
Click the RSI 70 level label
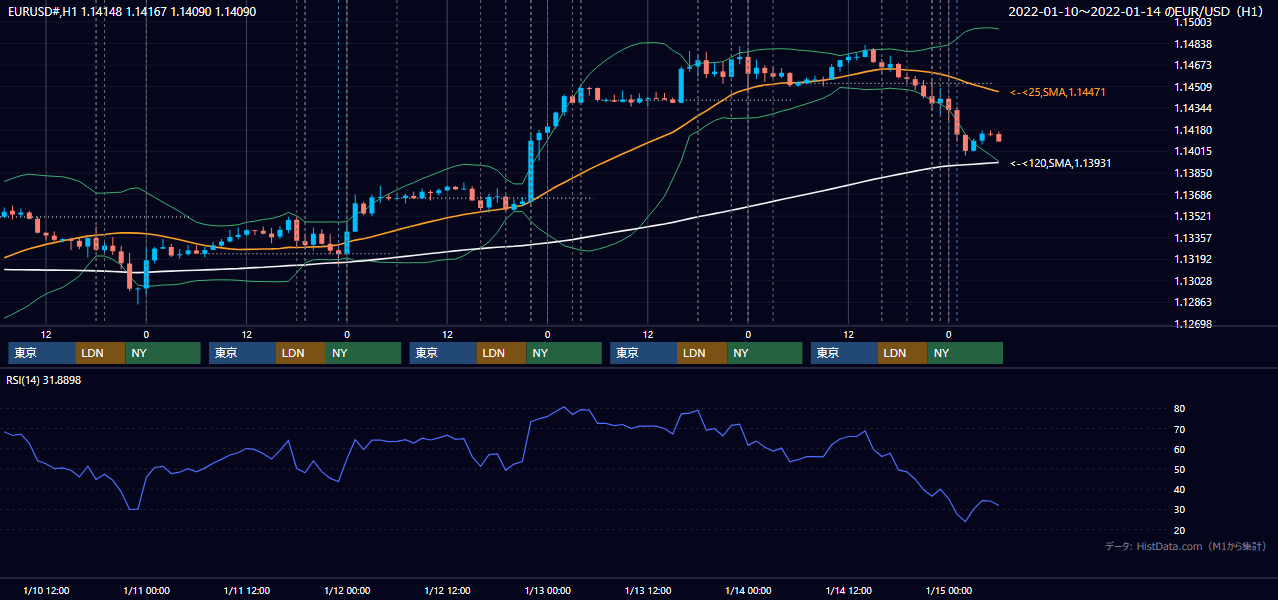[x=1180, y=429]
